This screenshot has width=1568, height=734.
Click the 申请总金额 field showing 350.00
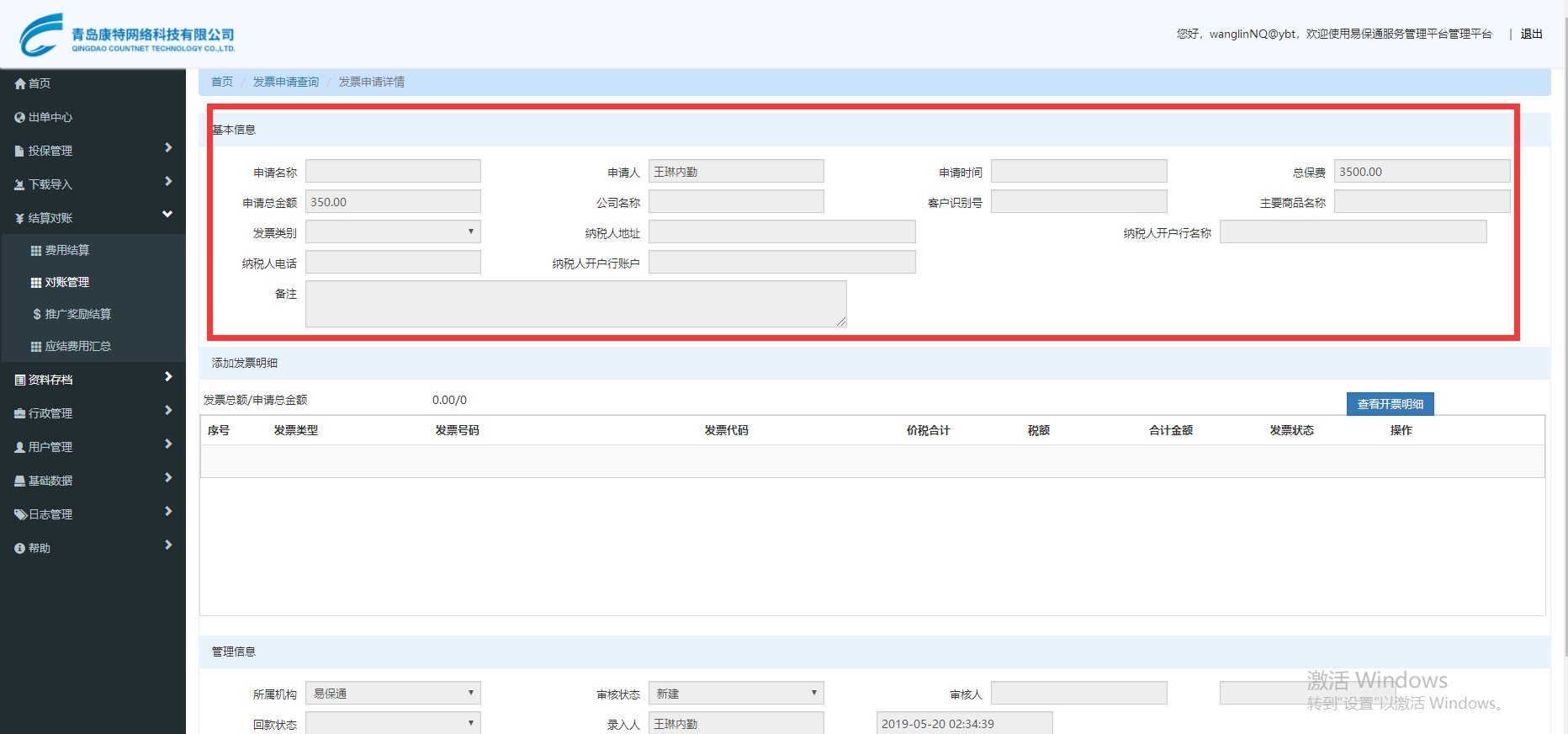[x=393, y=201]
